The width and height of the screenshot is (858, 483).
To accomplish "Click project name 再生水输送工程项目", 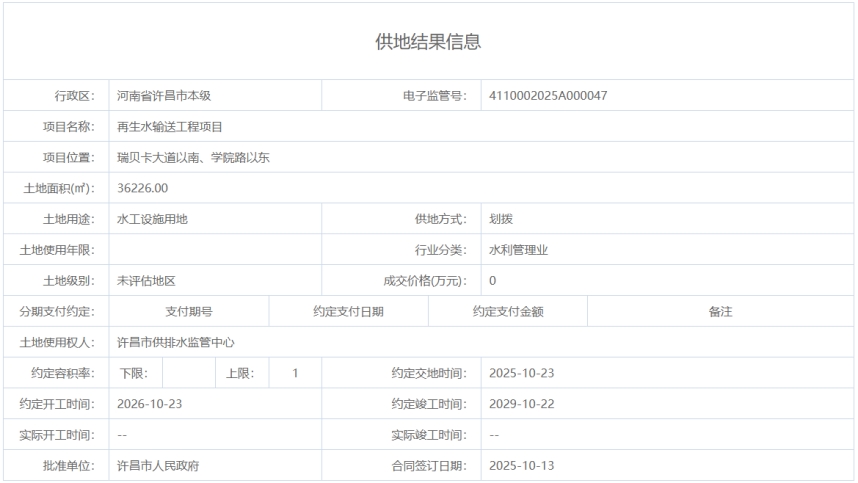I will tap(169, 127).
